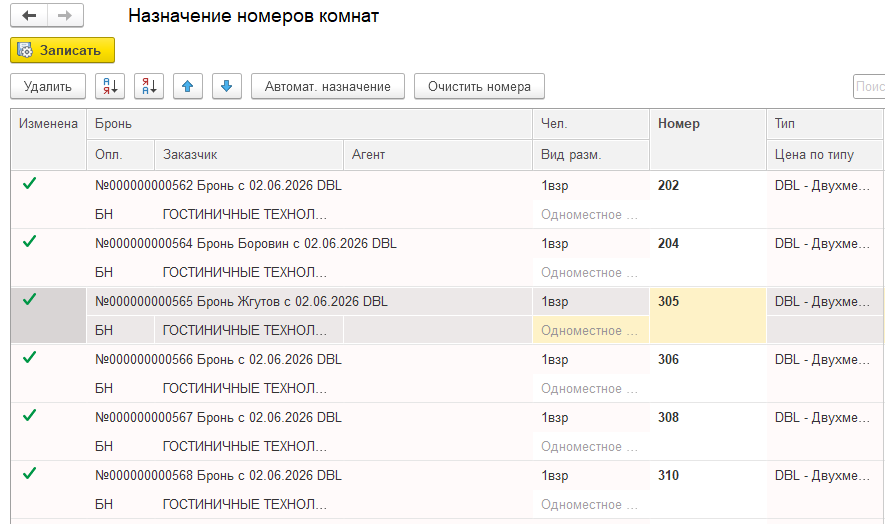
Task: Go forward with the right arrow button
Action: click(65, 15)
